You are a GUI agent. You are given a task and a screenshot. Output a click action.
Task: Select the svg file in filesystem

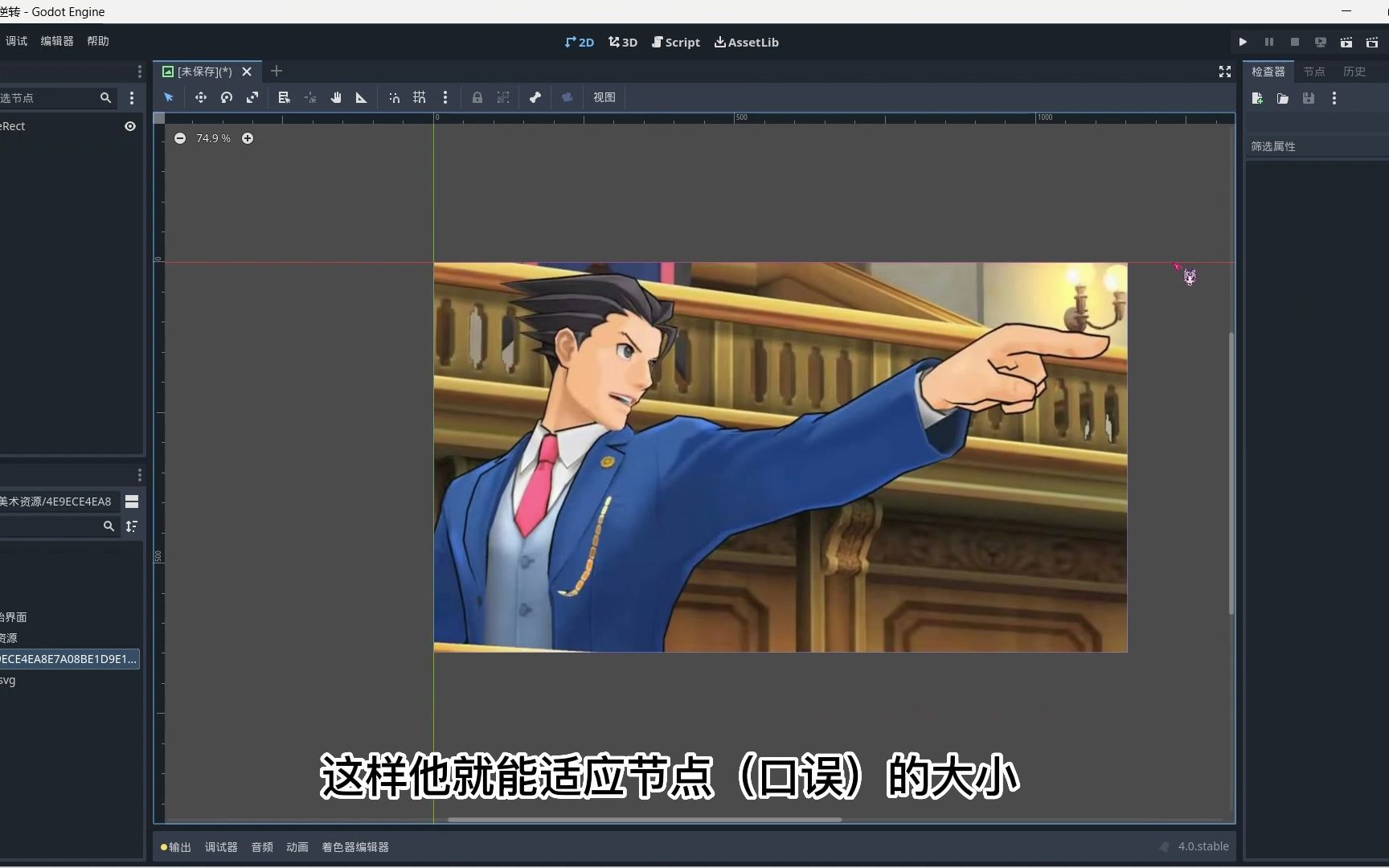(8, 680)
